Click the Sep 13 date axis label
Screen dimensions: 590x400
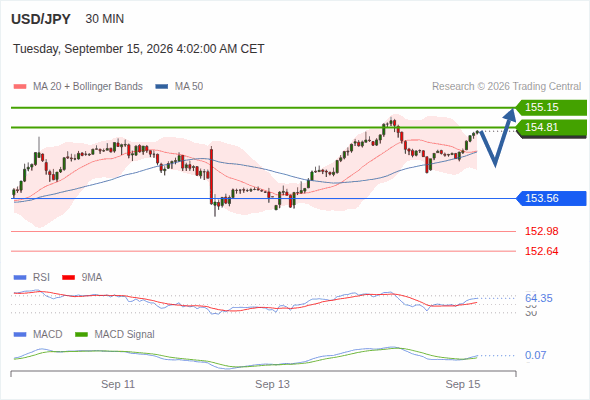[x=272, y=384]
